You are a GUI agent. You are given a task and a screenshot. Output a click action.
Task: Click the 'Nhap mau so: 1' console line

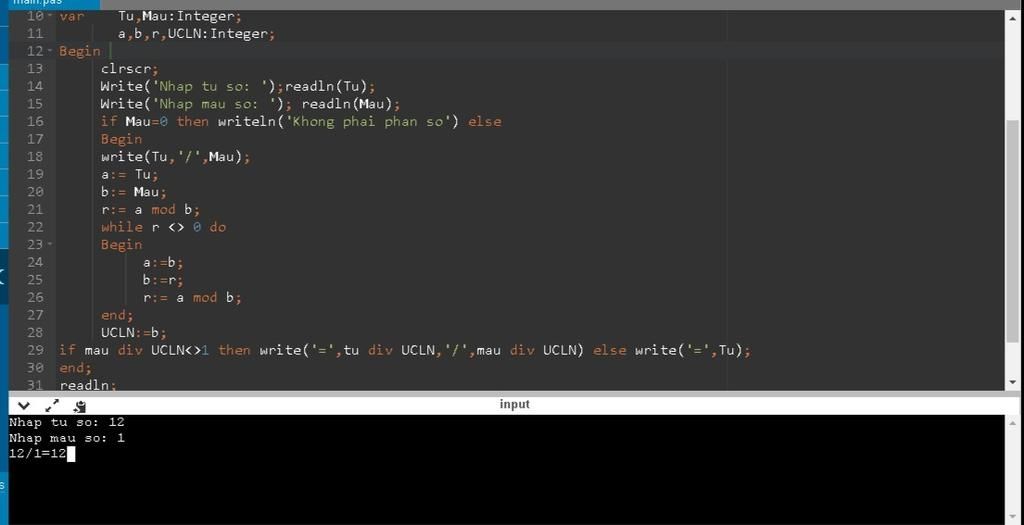coord(67,438)
